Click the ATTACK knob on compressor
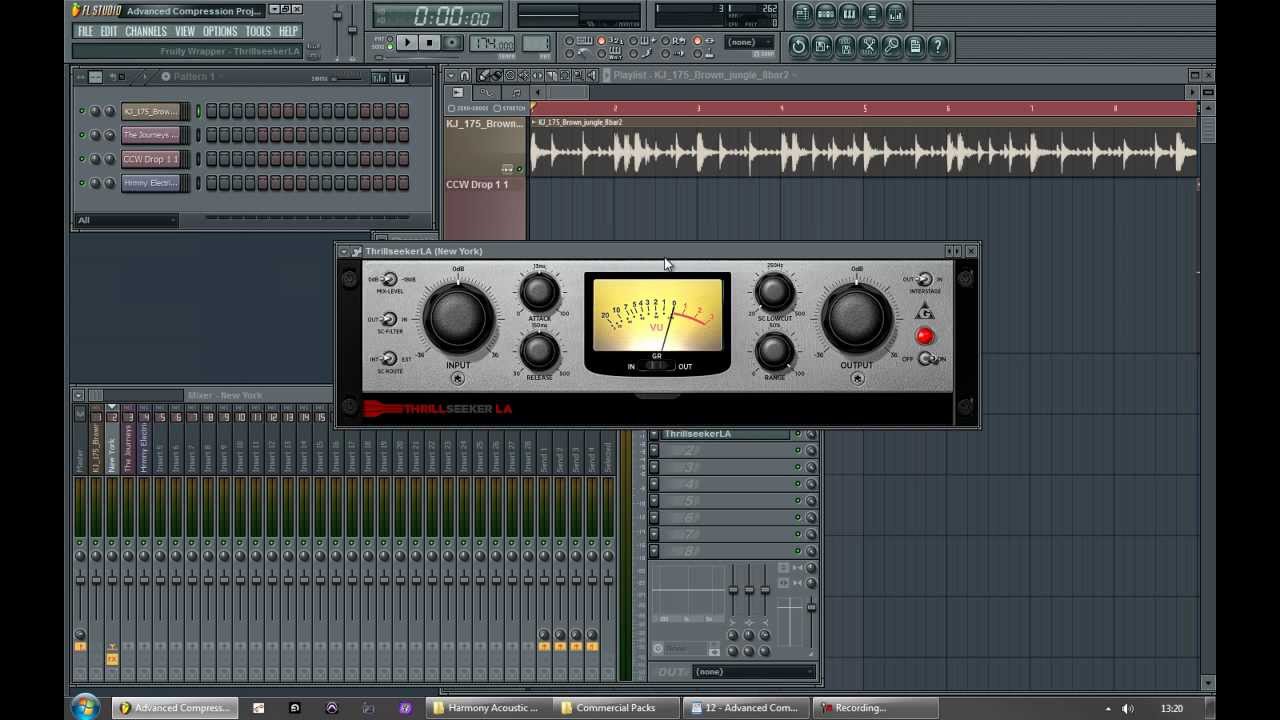The width and height of the screenshot is (1280, 720). coord(539,293)
